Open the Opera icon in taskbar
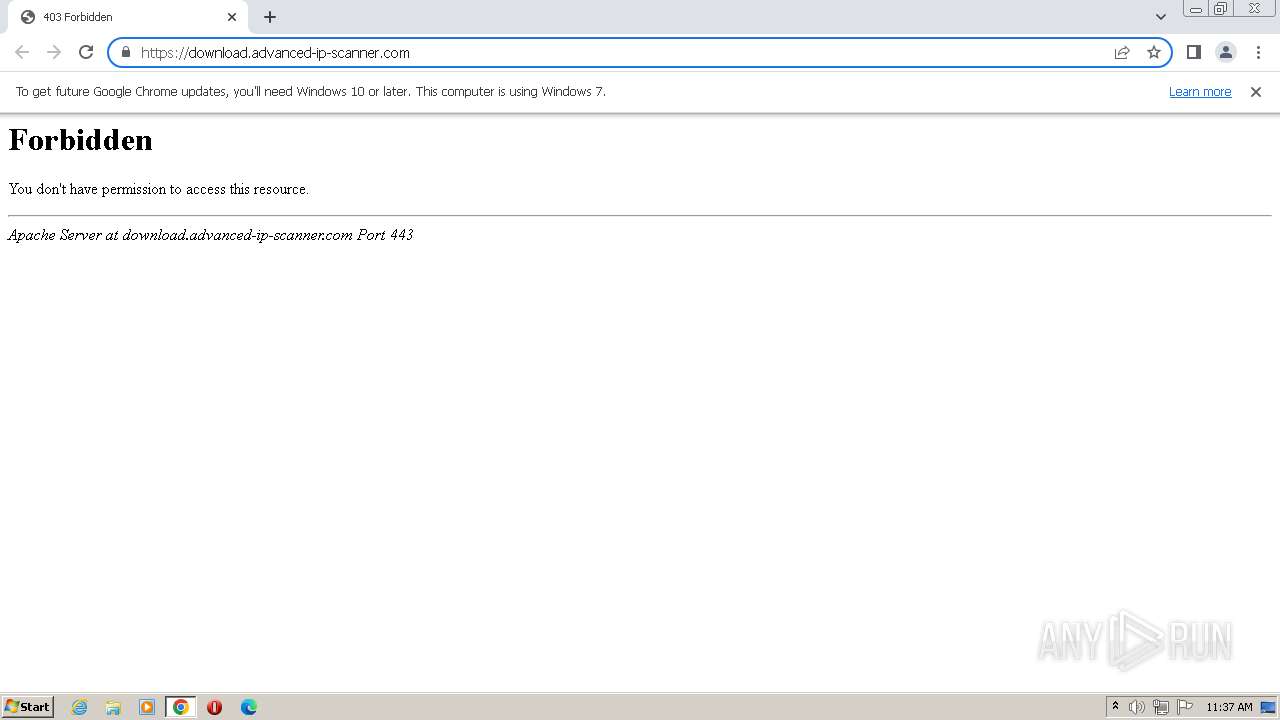The width and height of the screenshot is (1280, 720). pyautogui.click(x=215, y=707)
